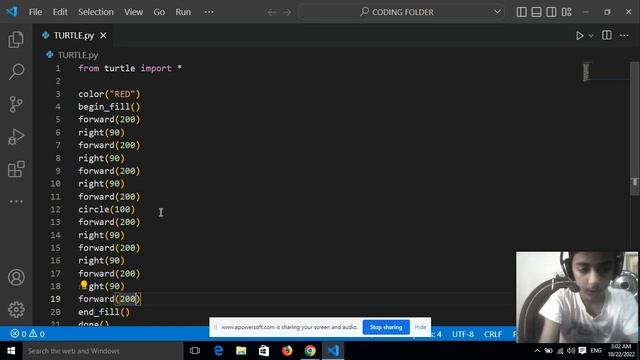Close the TURTLE.py tab
The image size is (640, 360).
tap(103, 36)
